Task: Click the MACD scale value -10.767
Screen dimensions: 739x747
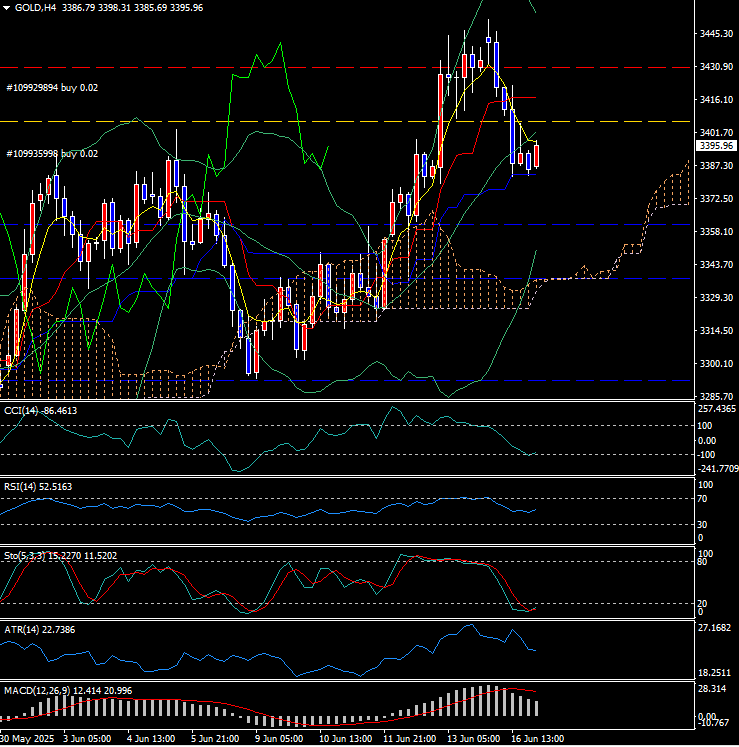Action: 713,723
